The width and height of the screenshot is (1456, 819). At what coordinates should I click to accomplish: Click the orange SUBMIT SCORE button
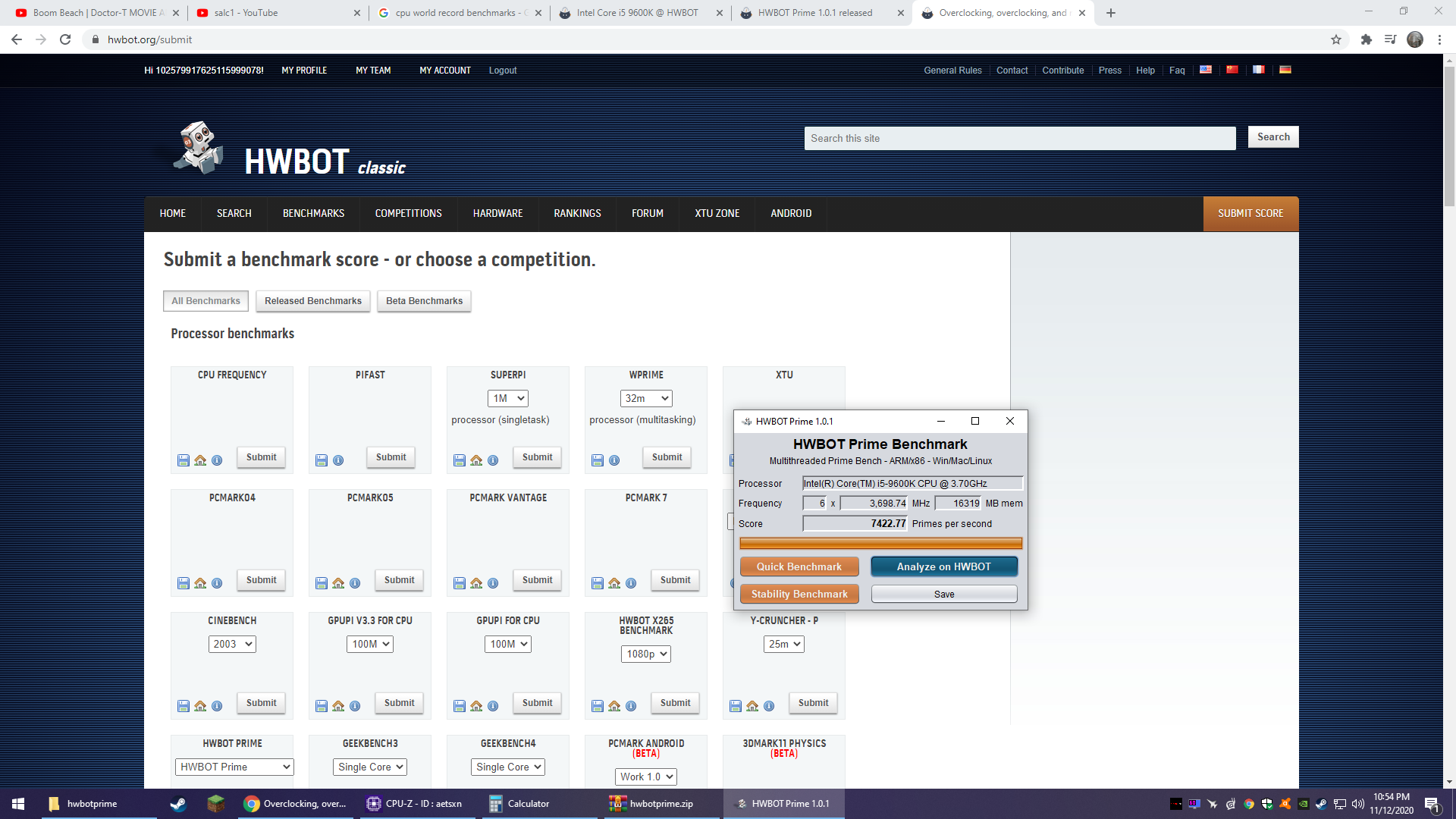pyautogui.click(x=1250, y=214)
